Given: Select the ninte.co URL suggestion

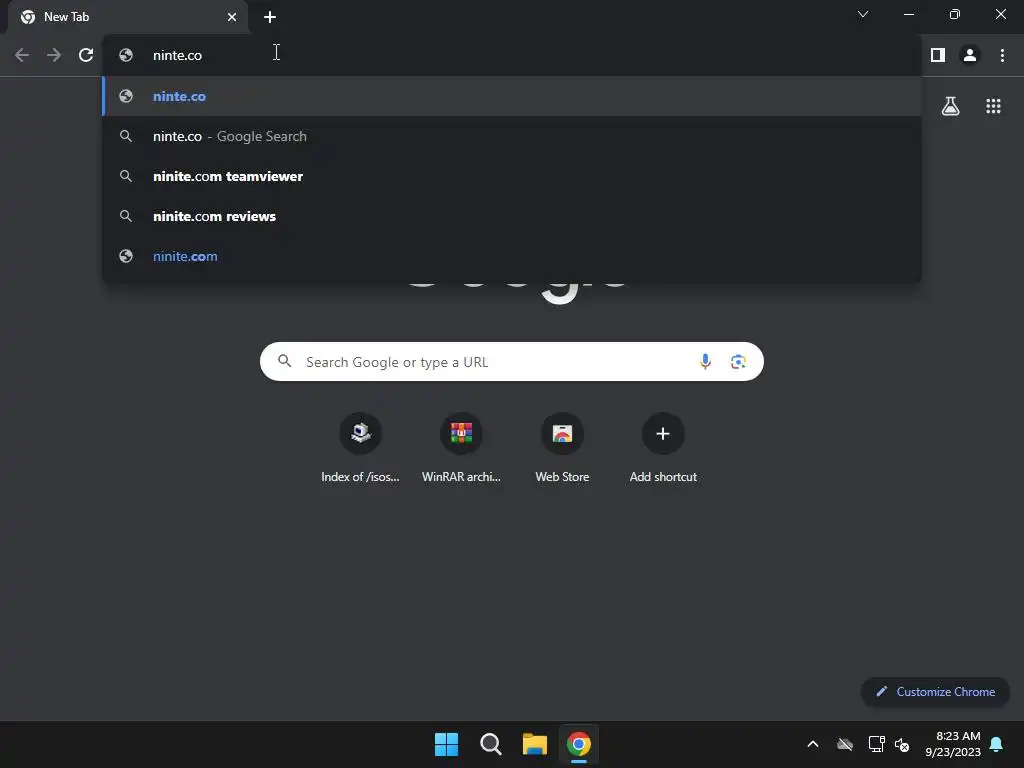Looking at the screenshot, I should point(512,96).
